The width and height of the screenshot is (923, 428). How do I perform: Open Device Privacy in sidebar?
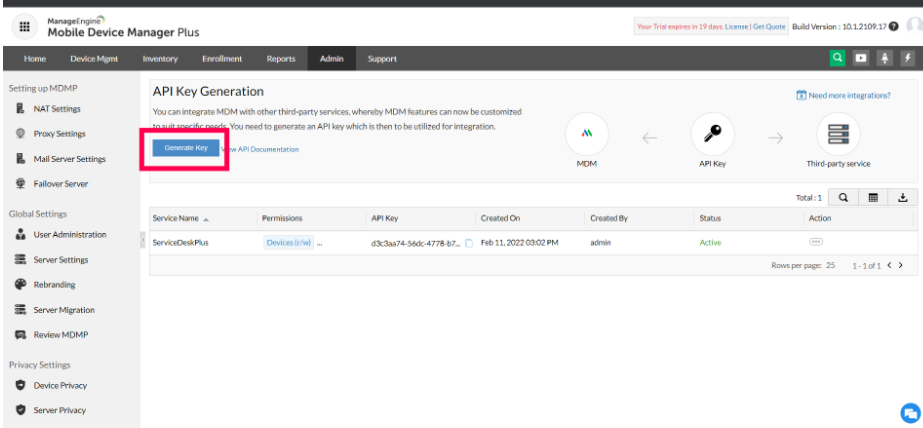[60, 386]
